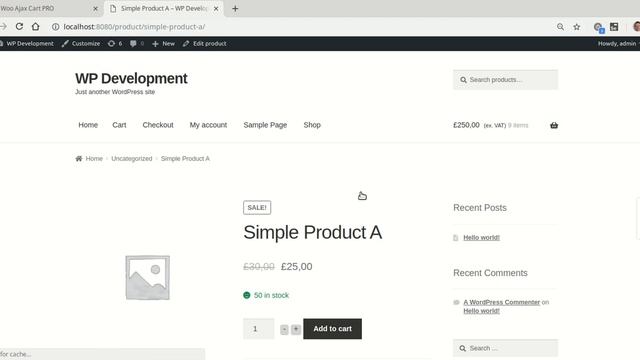
Task: Focus the Search products field
Action: [505, 80]
